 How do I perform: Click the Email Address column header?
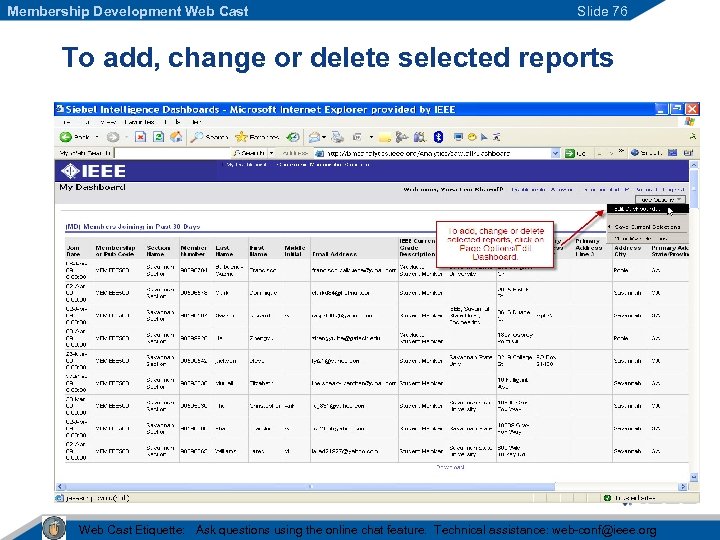pos(334,254)
